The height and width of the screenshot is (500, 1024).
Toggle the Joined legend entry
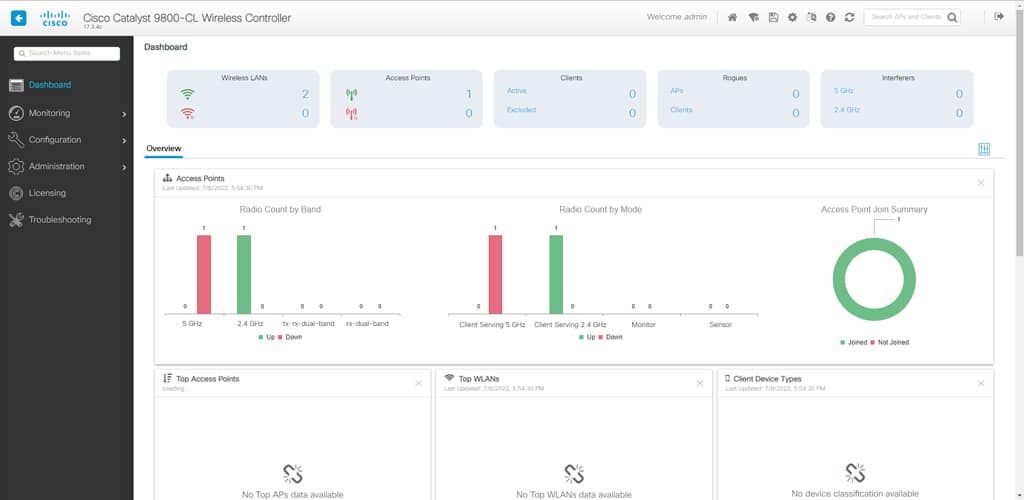(x=852, y=342)
